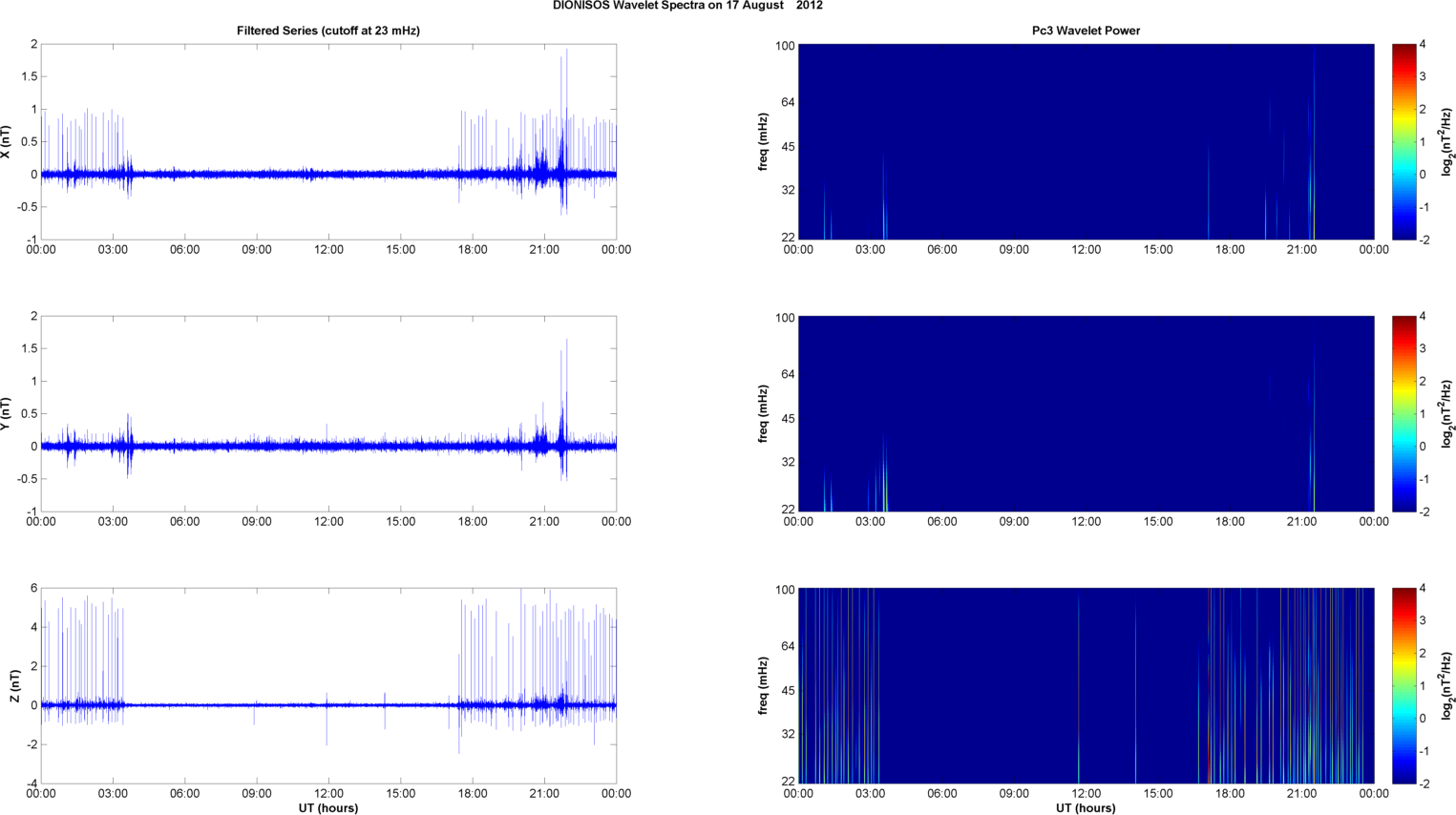Click the top Pc3 wavelet spectrogram
The height and width of the screenshot is (815, 1456).
coord(1086,142)
